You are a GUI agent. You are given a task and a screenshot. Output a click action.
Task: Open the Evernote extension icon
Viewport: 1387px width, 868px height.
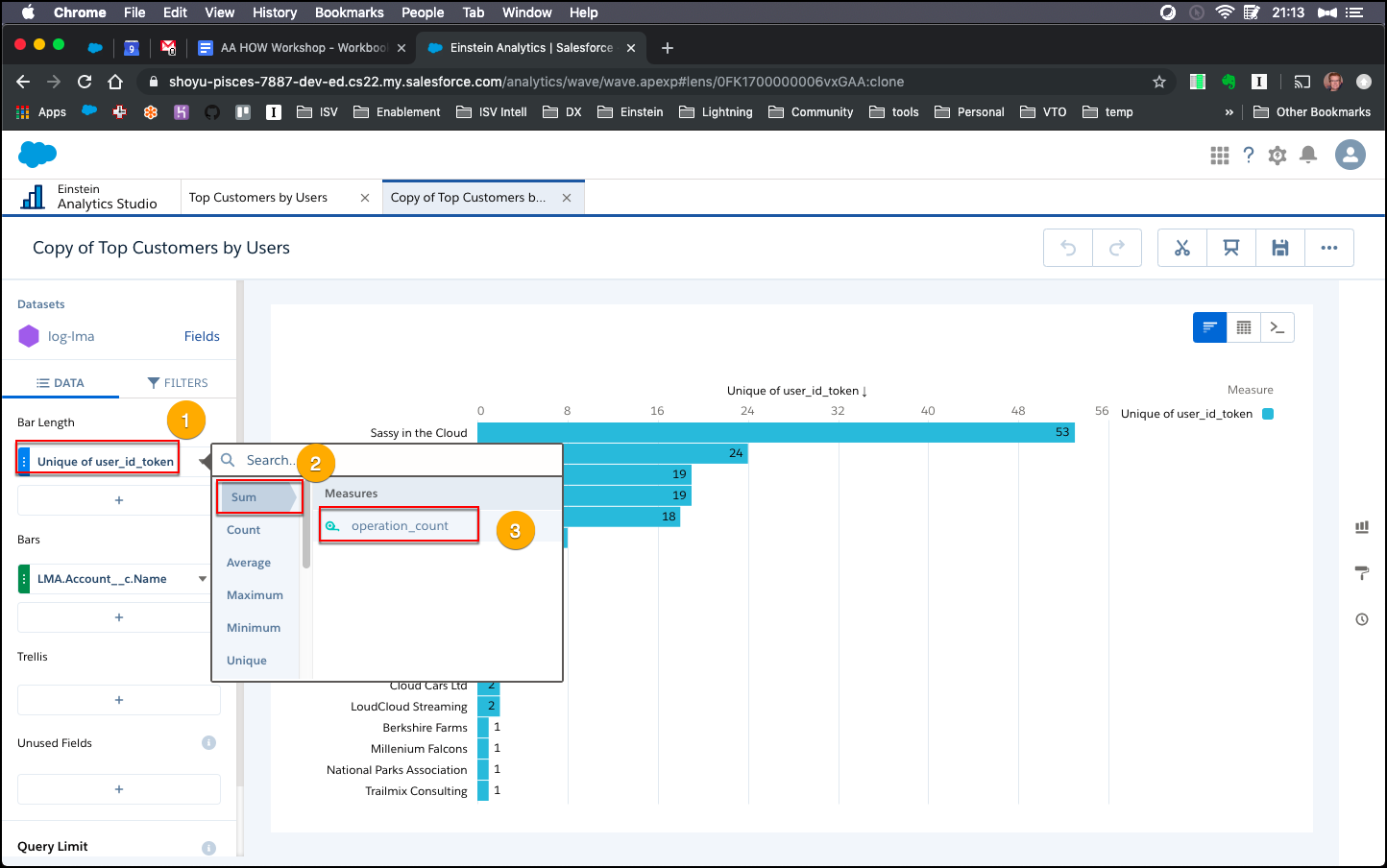(1229, 82)
